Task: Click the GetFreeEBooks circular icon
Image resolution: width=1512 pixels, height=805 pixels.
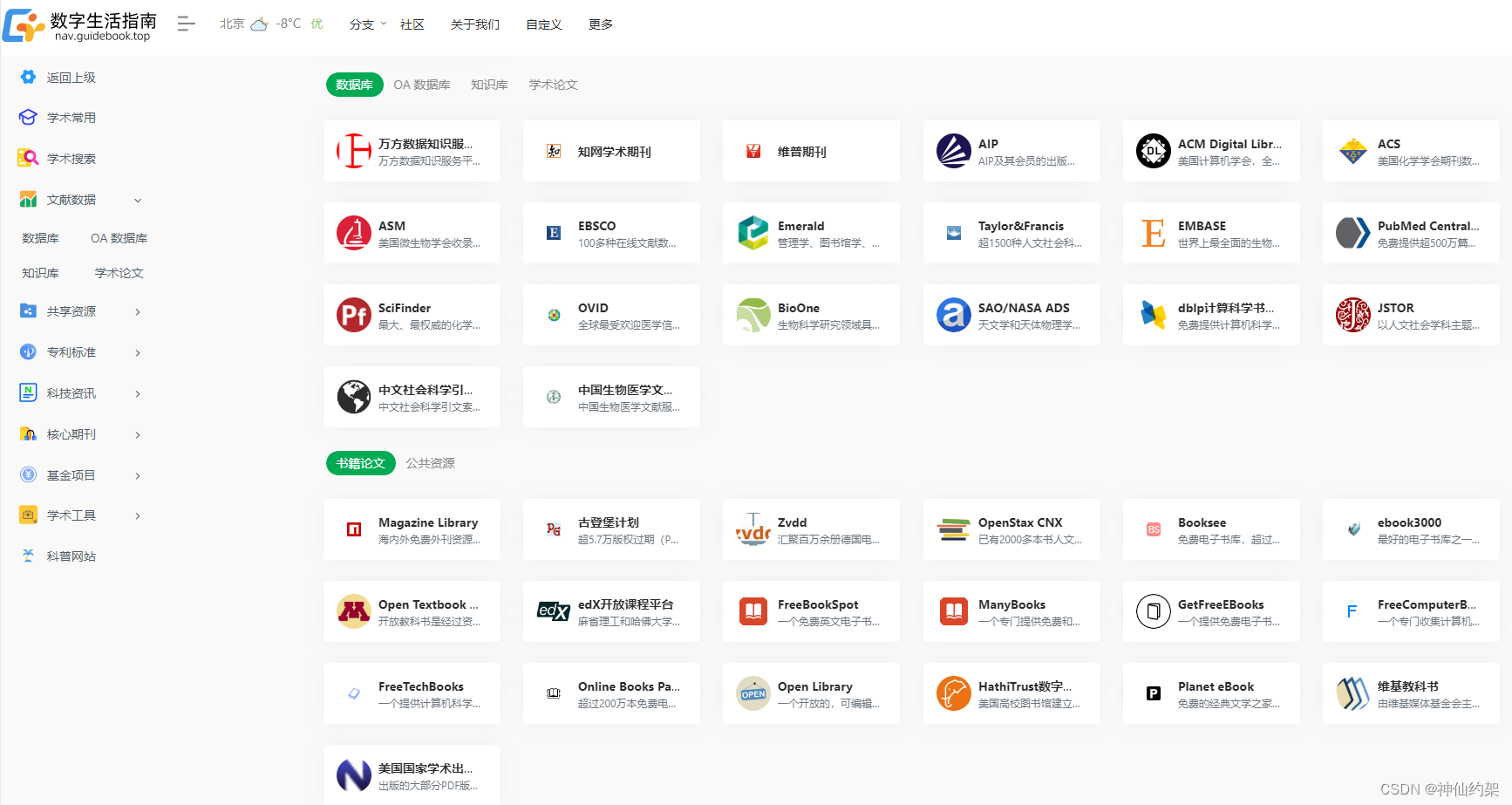Action: [1154, 611]
